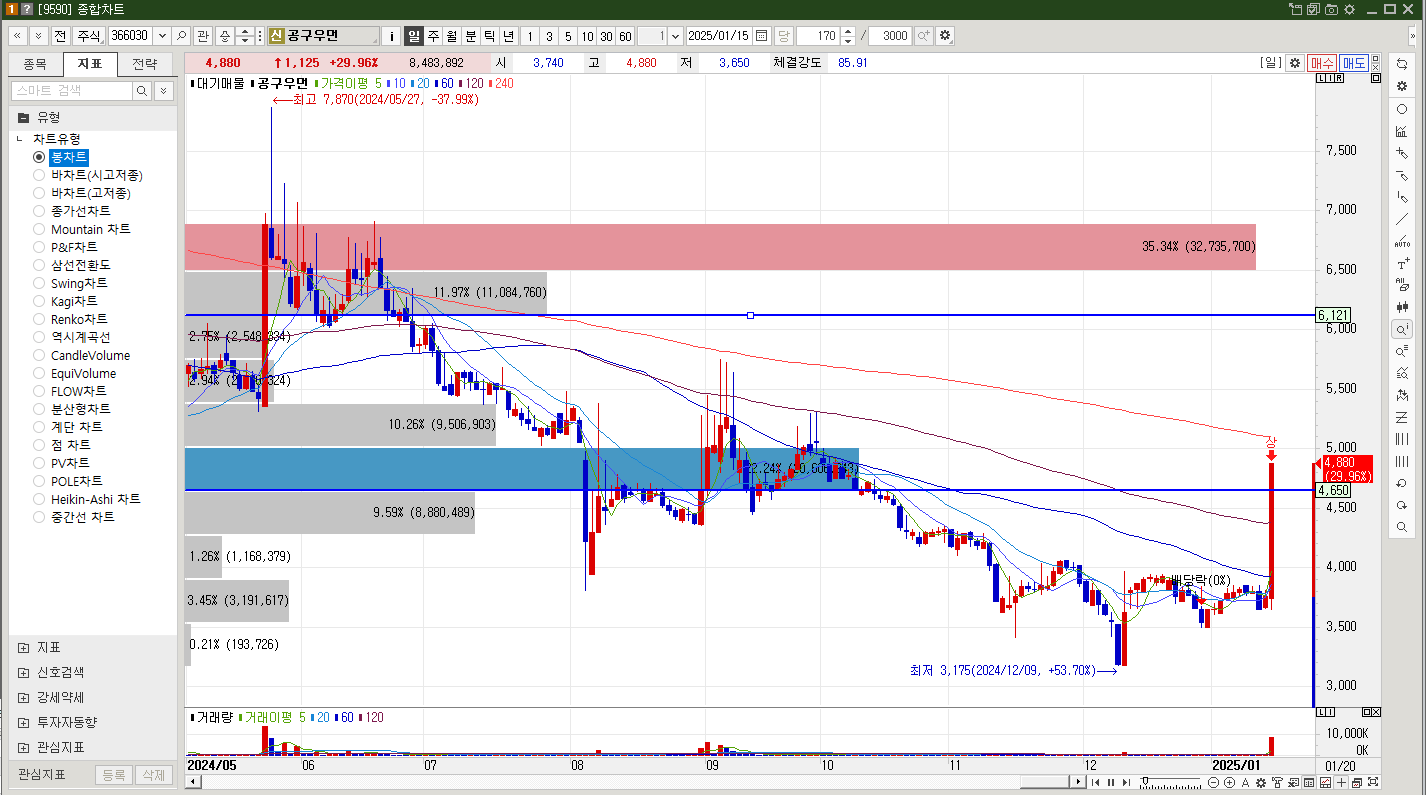
Task: Click the bottom chart zoom slider
Action: (x=1173, y=782)
